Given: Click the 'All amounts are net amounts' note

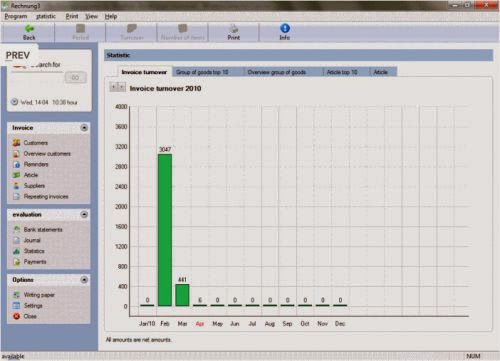Looking at the screenshot, I should (139, 340).
